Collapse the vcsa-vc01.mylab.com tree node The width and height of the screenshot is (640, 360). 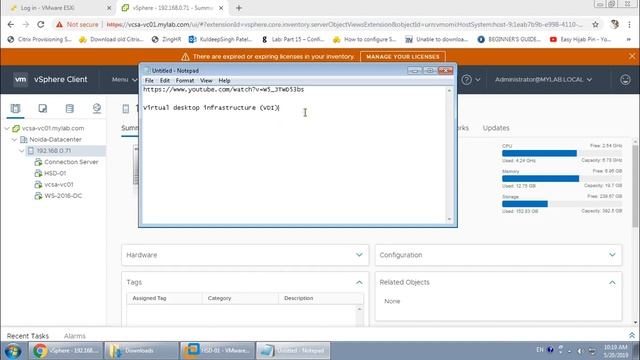7,128
